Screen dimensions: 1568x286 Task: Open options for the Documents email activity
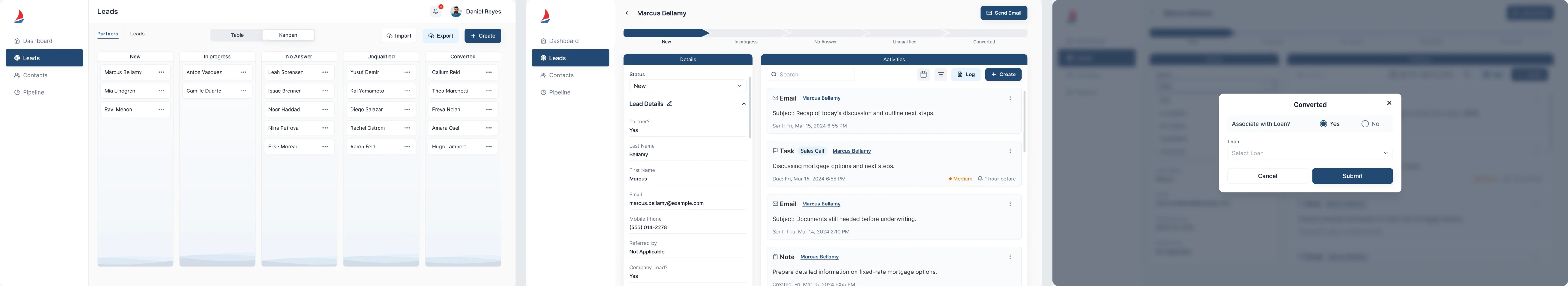click(x=1010, y=204)
